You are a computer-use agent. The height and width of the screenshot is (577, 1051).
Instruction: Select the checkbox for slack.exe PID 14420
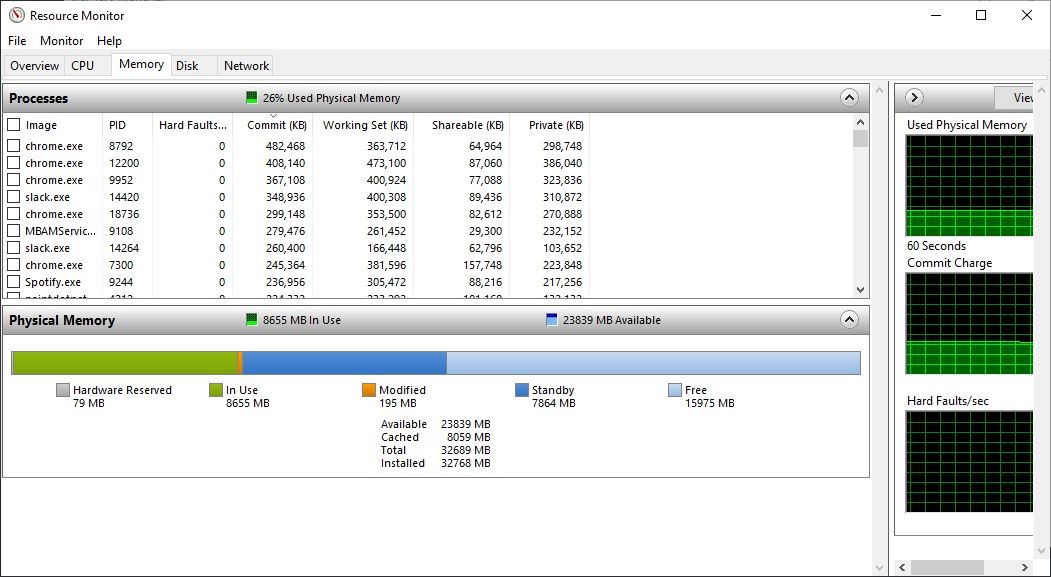point(13,196)
